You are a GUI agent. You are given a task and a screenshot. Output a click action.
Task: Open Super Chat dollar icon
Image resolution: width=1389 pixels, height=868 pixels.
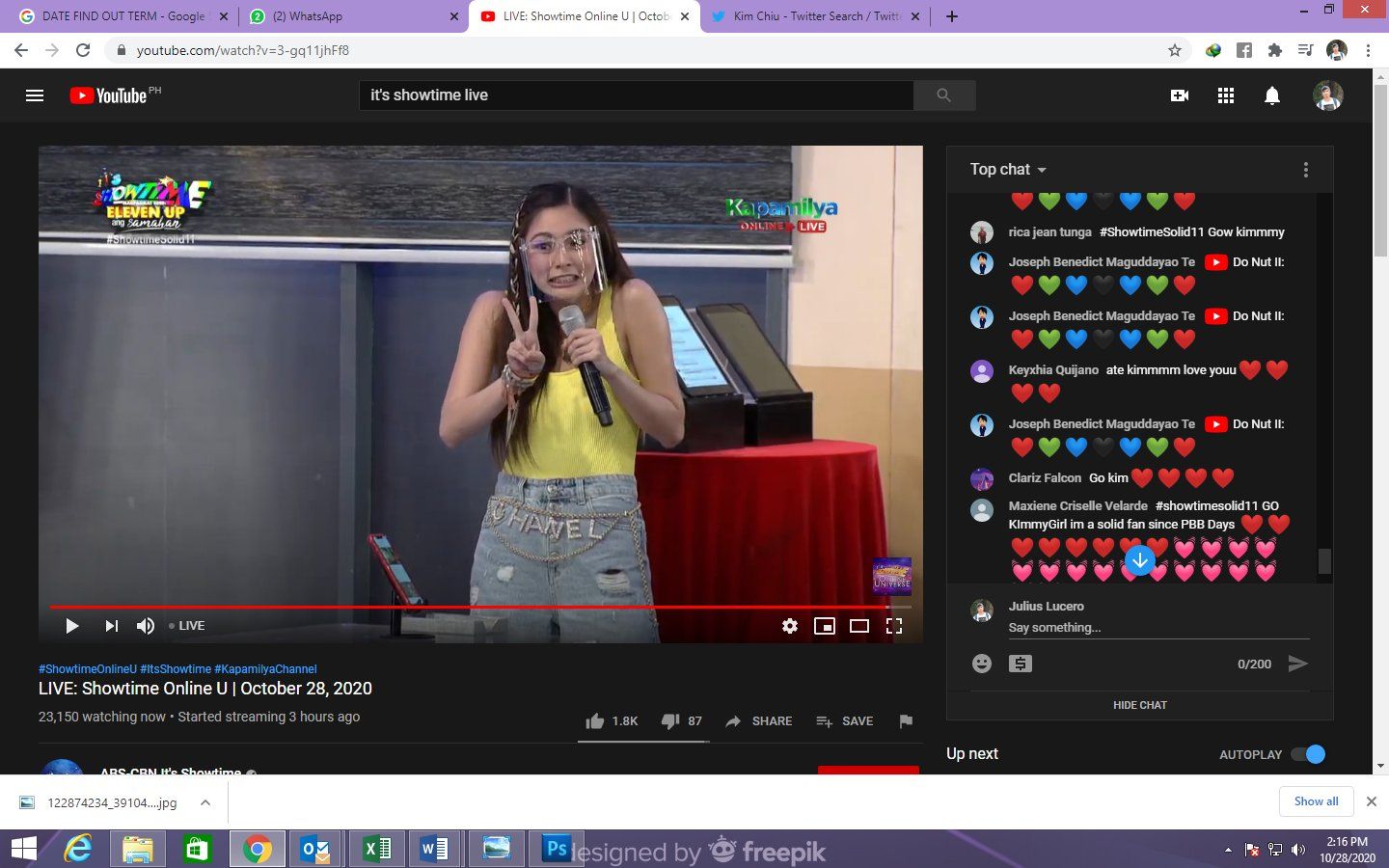coord(1021,664)
